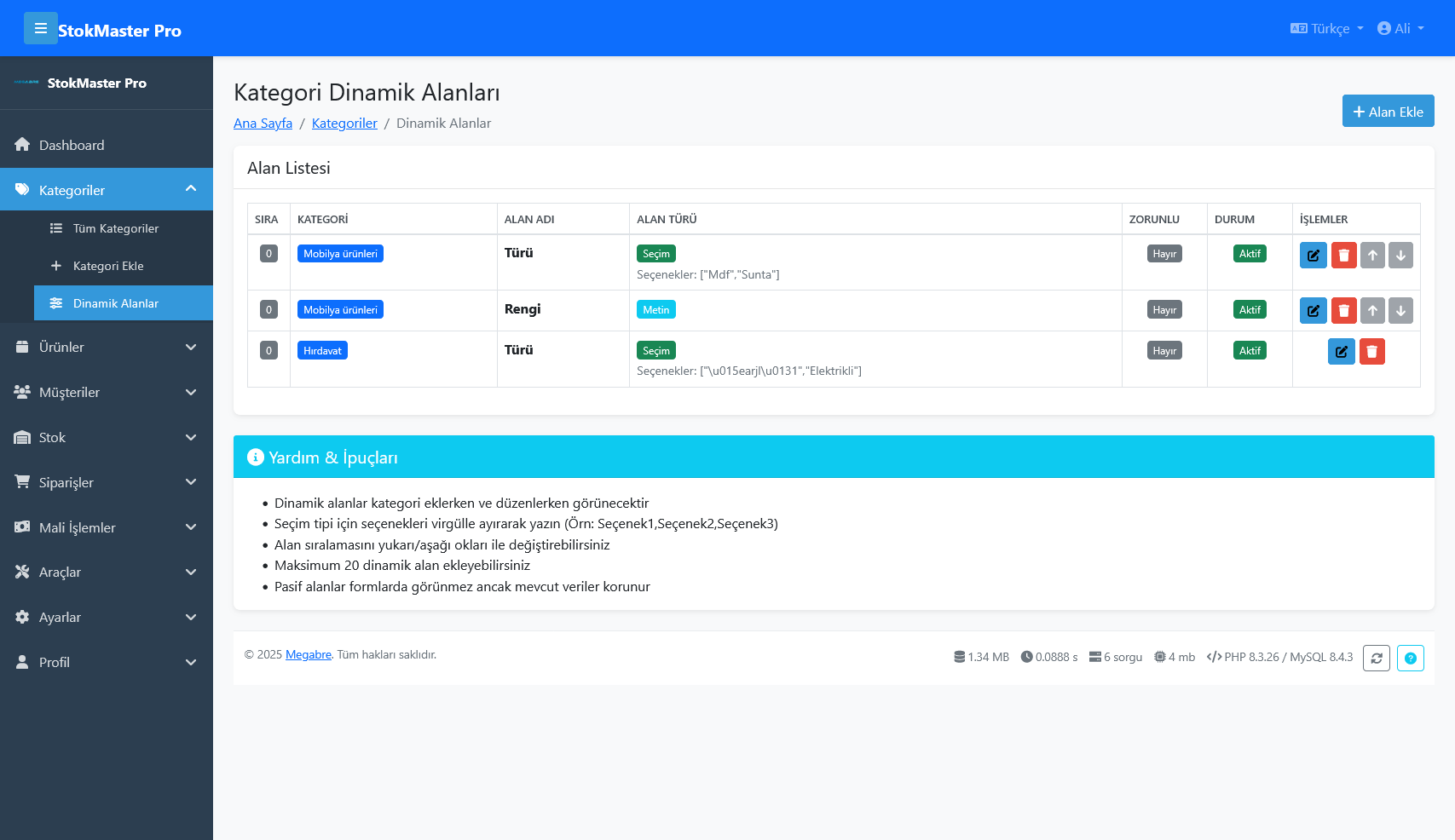This screenshot has height=840, width=1455.
Task: Move the Türü field down with the arrow
Action: pyautogui.click(x=1400, y=255)
